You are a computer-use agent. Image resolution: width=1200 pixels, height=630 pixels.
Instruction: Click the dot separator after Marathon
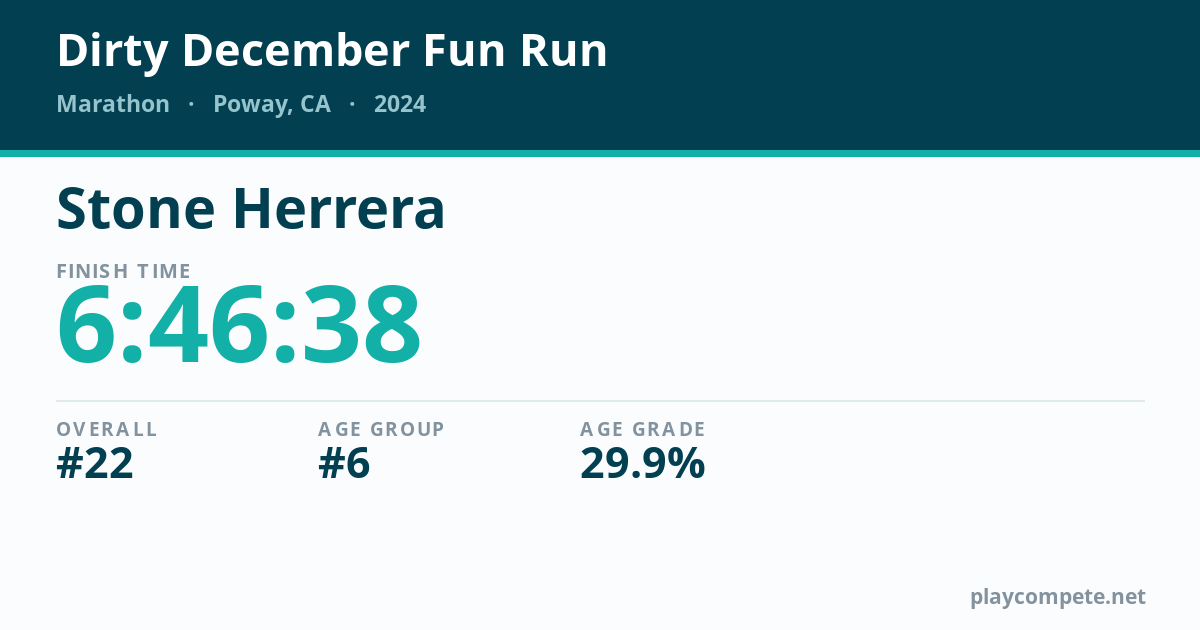(191, 104)
